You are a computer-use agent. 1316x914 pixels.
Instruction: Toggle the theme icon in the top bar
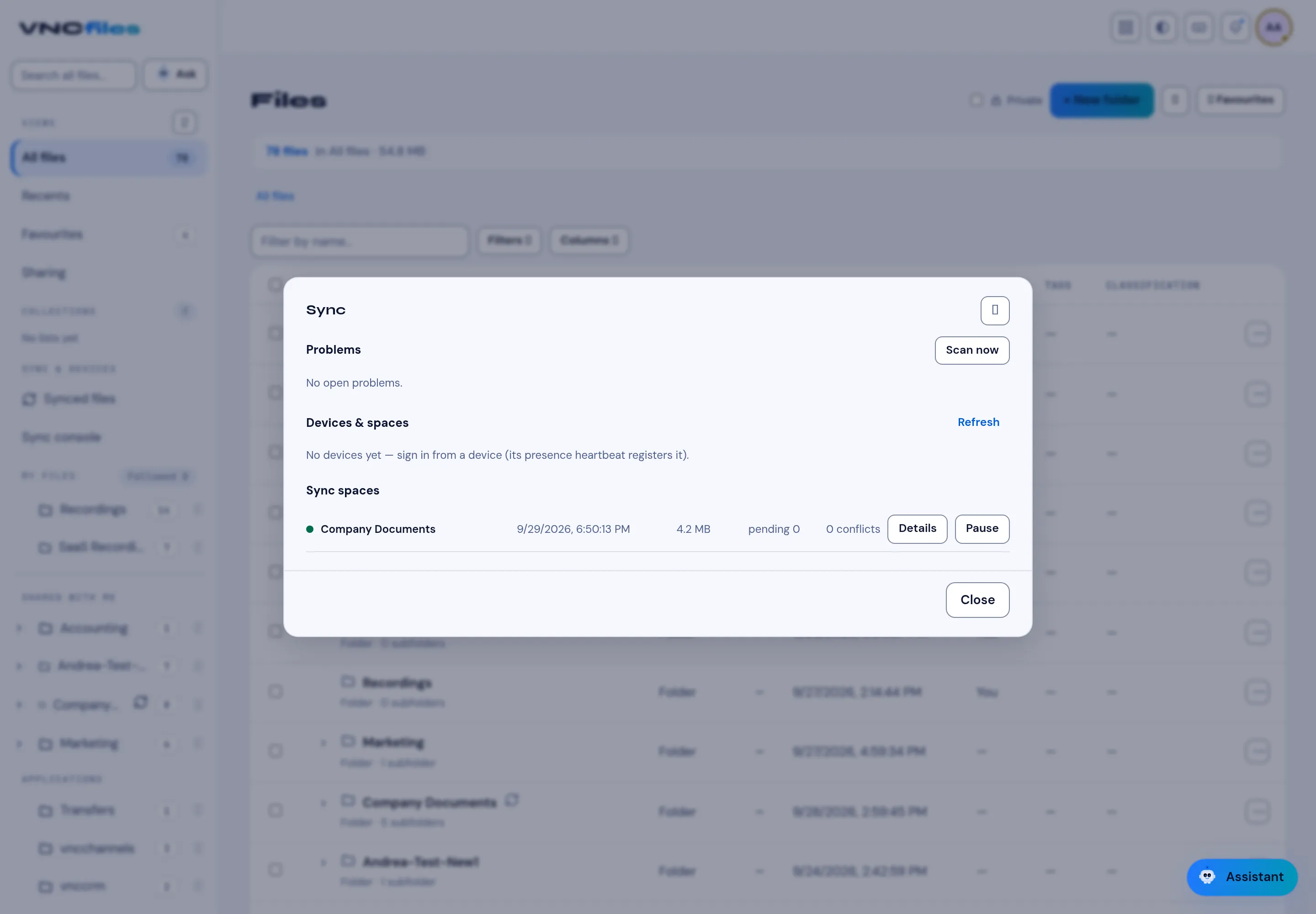(x=1162, y=27)
